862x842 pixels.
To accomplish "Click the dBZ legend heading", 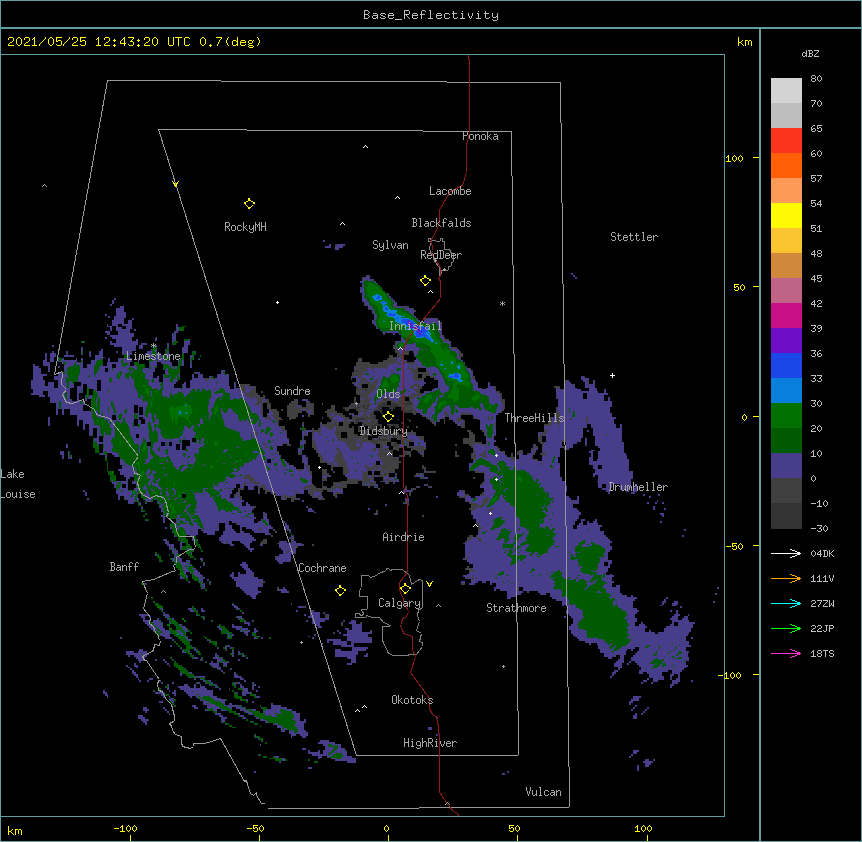I will coord(810,53).
